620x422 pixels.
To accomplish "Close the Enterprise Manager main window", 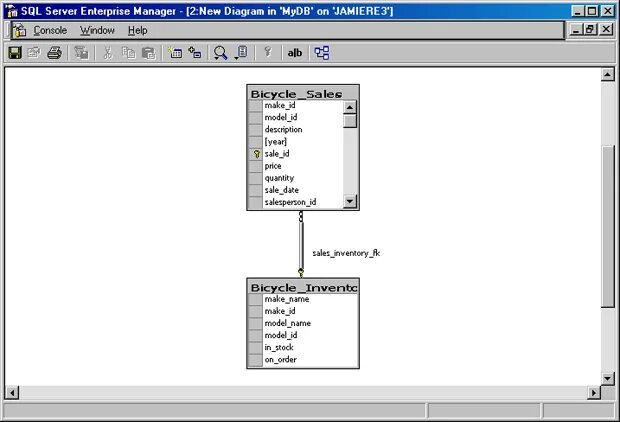I will [x=607, y=11].
